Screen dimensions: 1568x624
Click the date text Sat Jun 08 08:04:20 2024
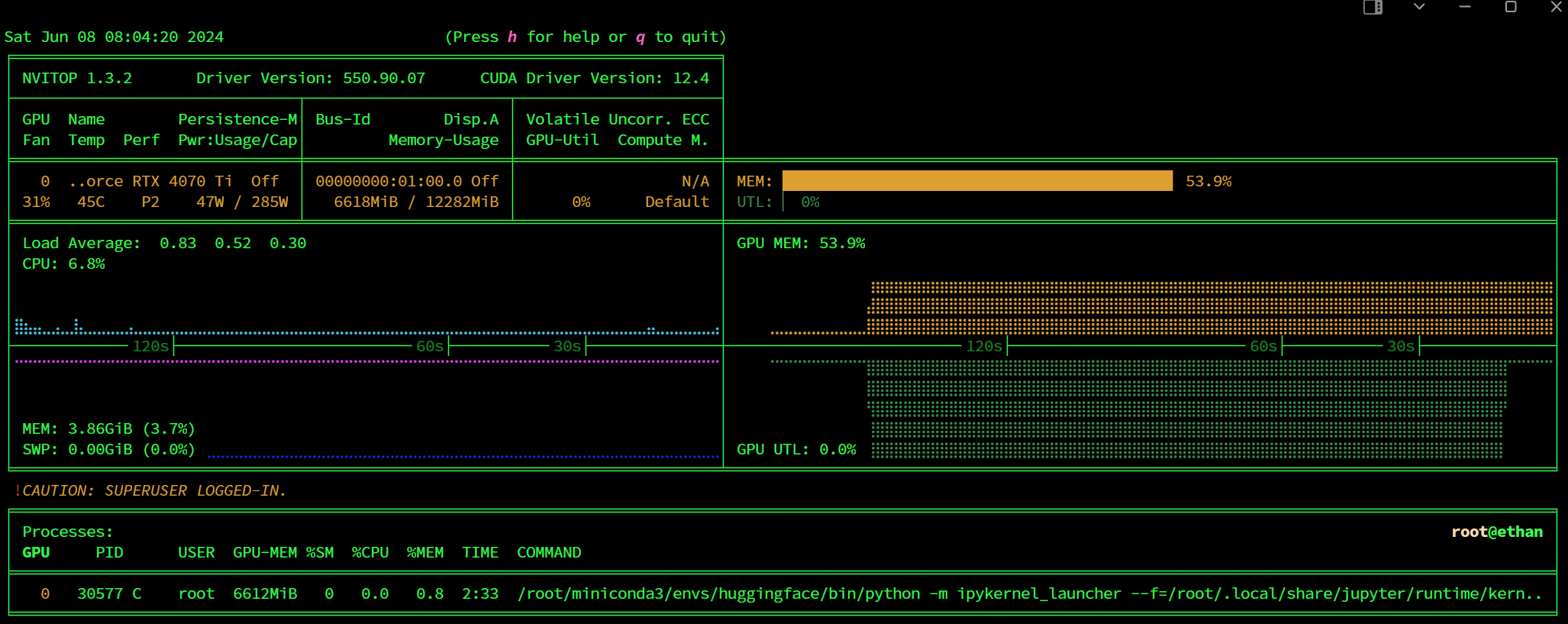[x=115, y=37]
